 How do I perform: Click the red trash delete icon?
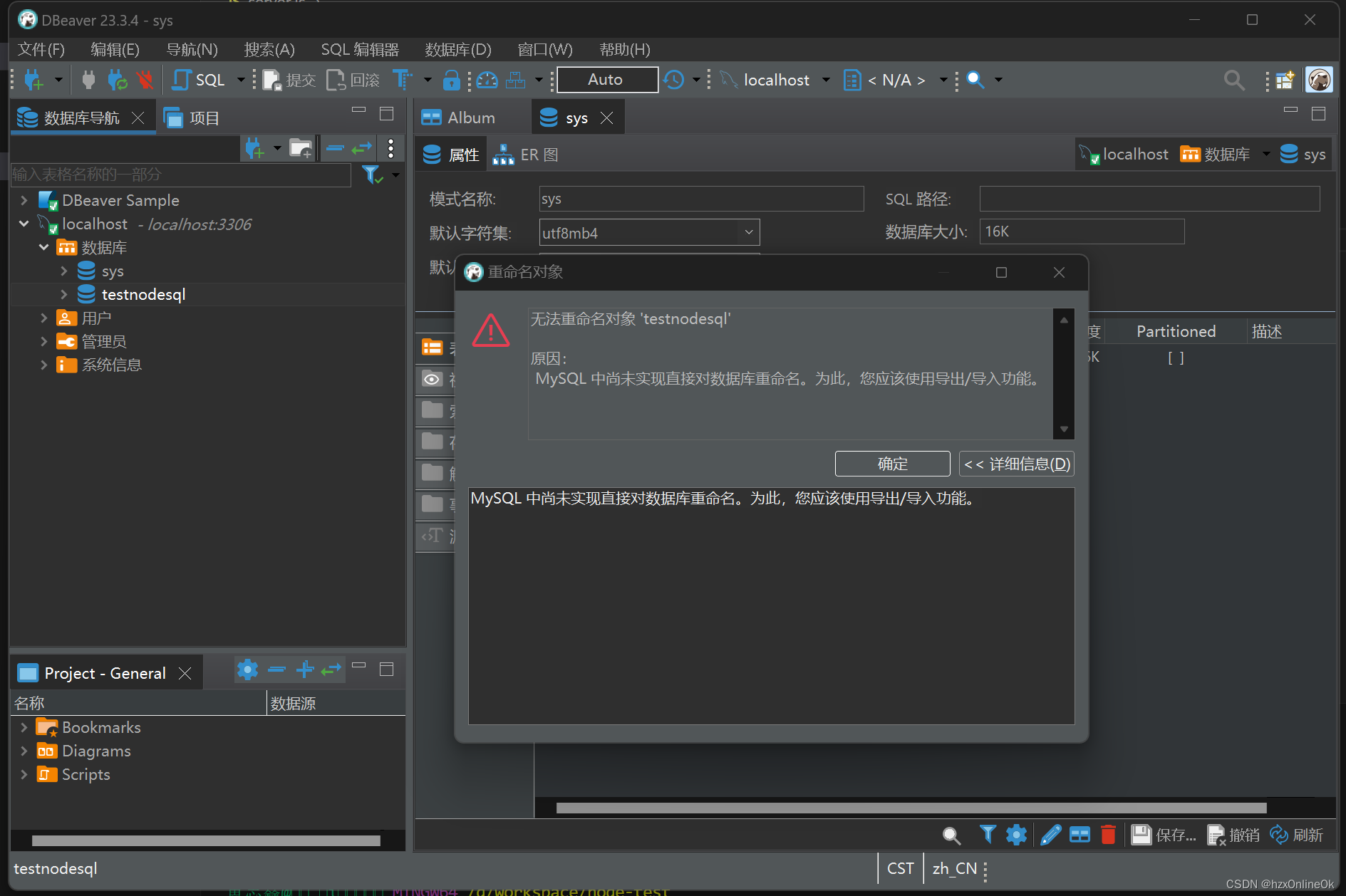[x=1108, y=834]
